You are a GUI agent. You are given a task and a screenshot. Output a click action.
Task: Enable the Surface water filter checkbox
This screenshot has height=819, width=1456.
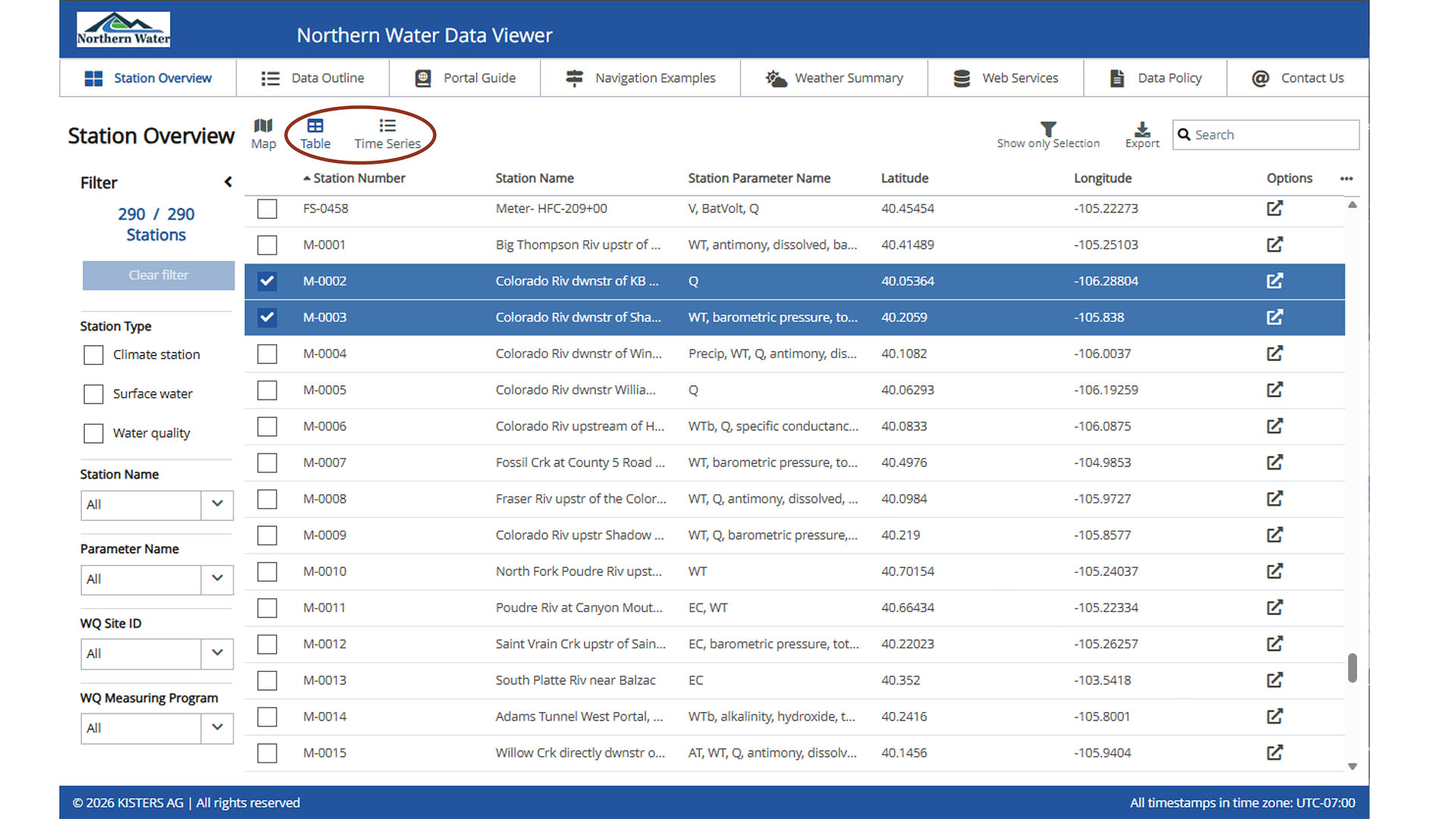click(x=93, y=394)
